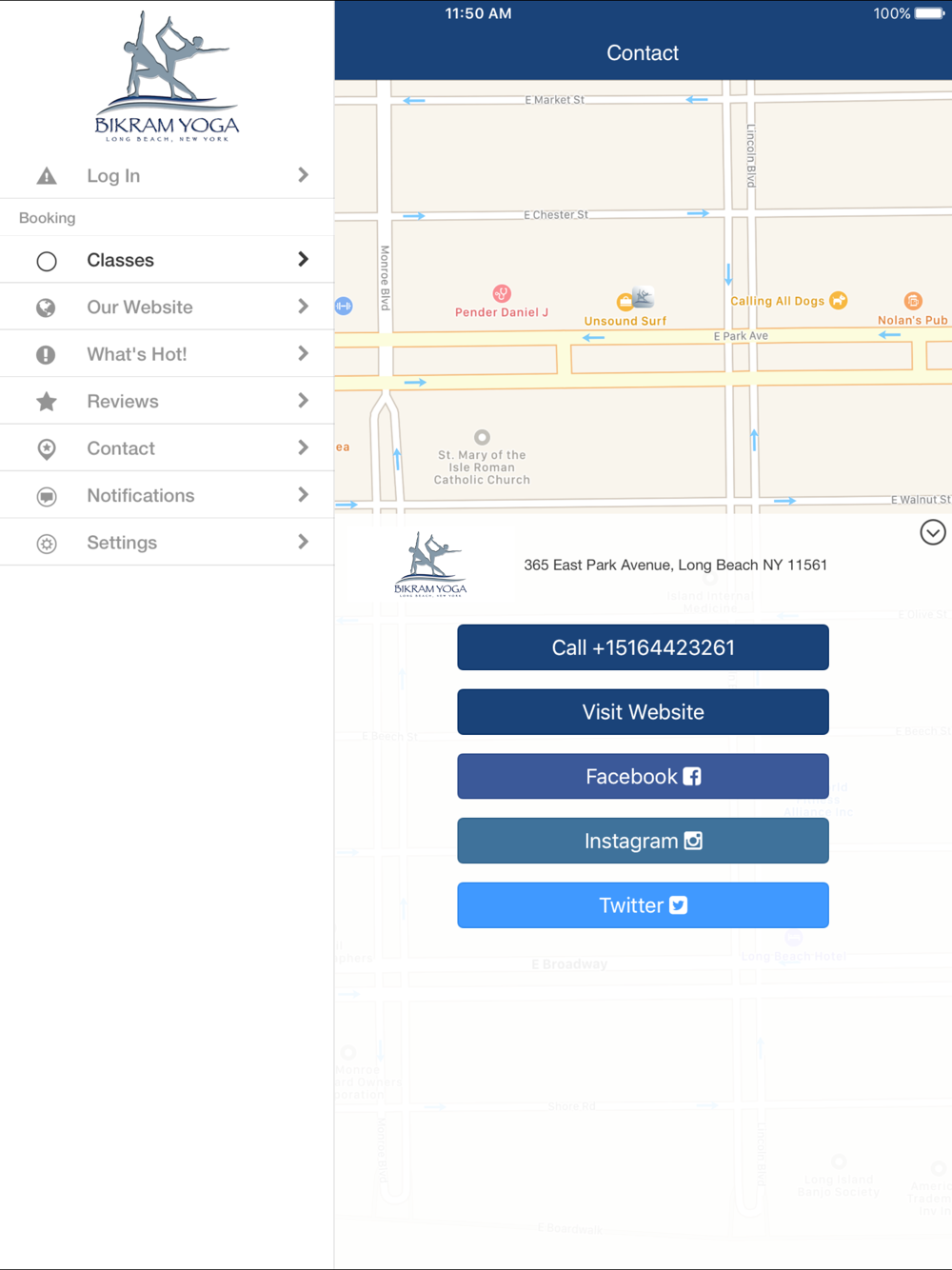Tap the Contact title in header
The height and width of the screenshot is (1270, 952).
[643, 53]
